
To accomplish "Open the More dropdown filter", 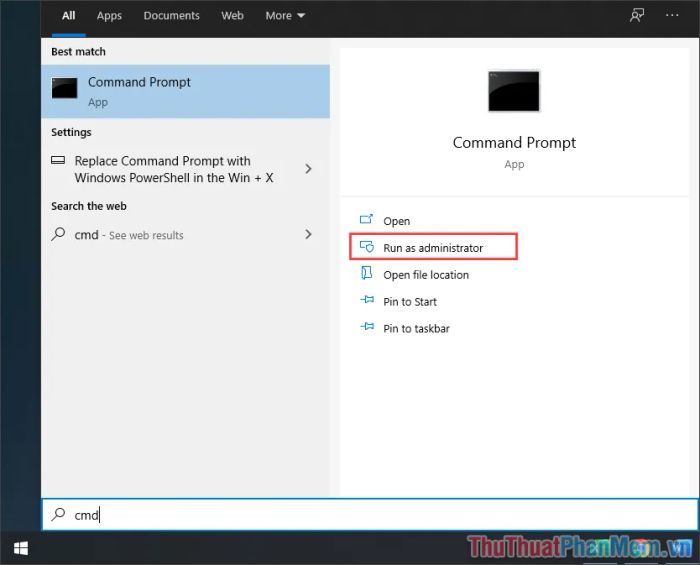I will click(285, 16).
